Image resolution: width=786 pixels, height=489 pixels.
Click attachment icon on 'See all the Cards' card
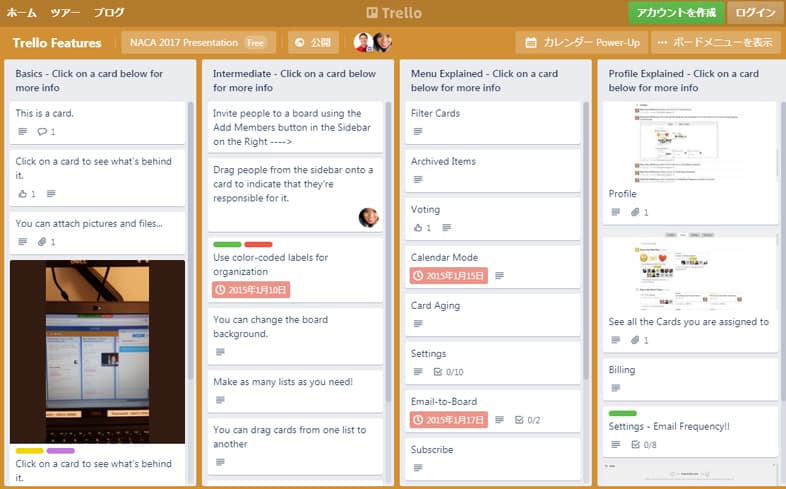635,340
